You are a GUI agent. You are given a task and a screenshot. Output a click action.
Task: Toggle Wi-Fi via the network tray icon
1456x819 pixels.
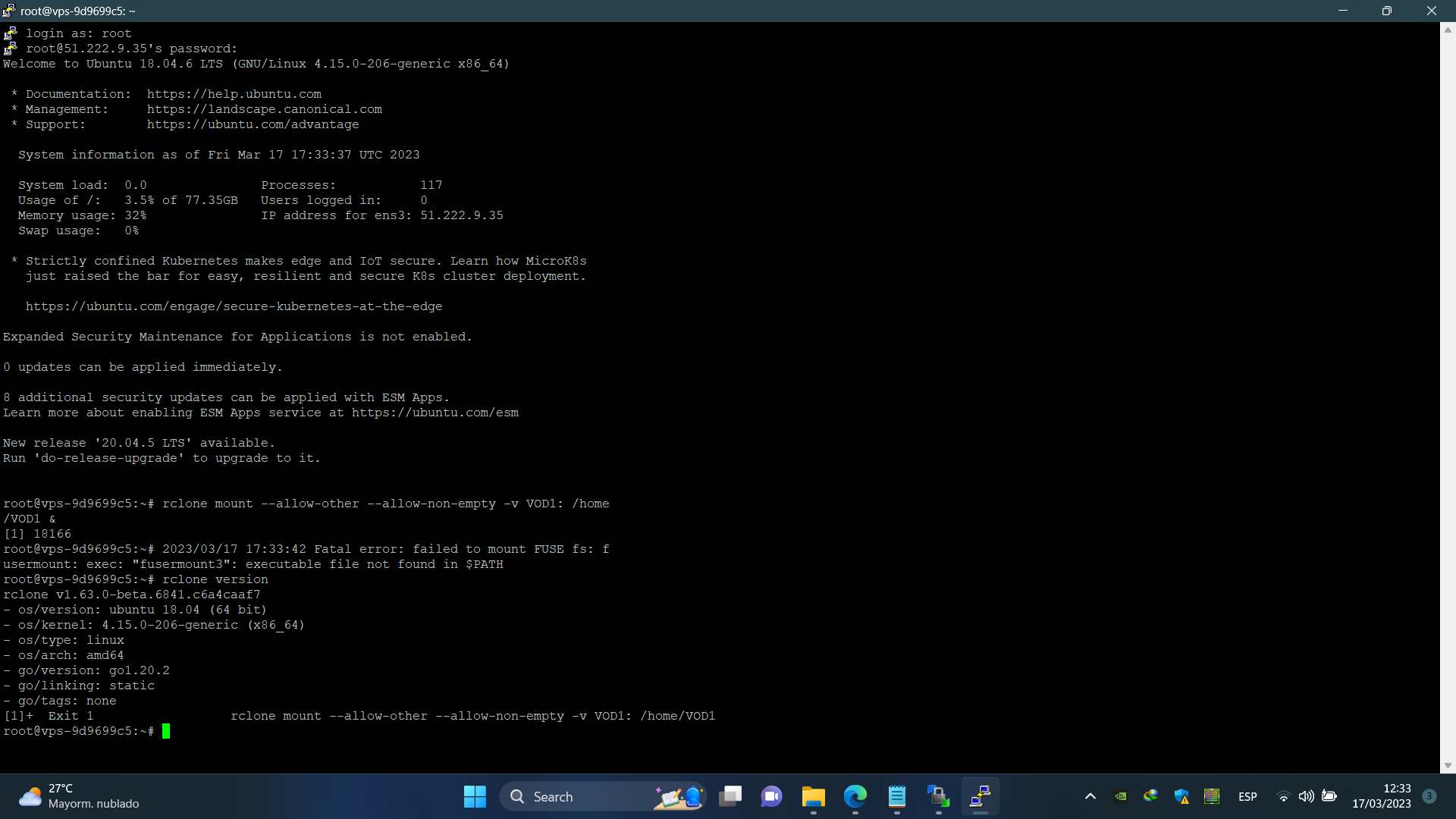(x=1283, y=796)
